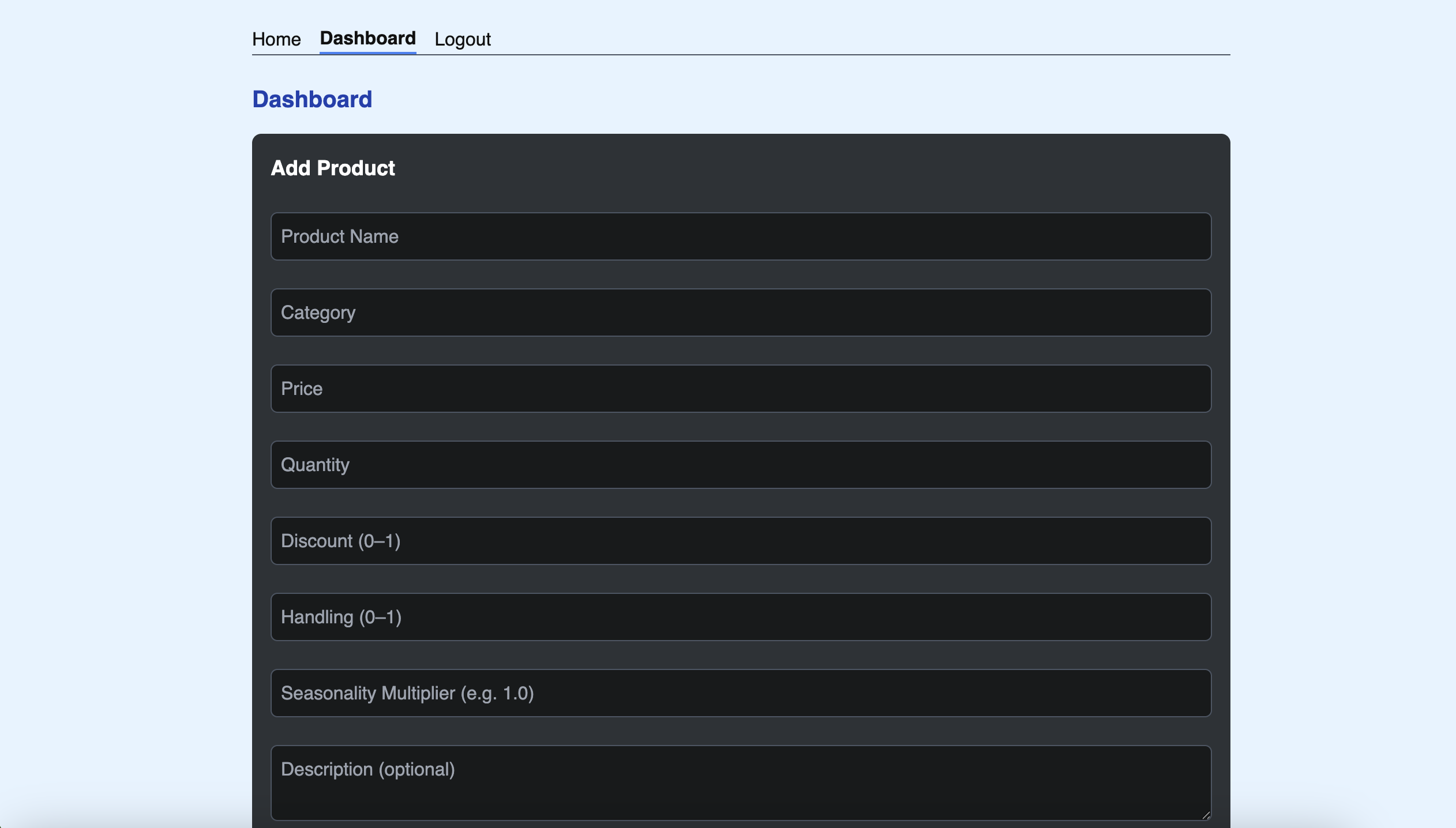The height and width of the screenshot is (828, 1456).
Task: Click the Seasonality Multiplier placeholder example text
Action: pos(497,693)
